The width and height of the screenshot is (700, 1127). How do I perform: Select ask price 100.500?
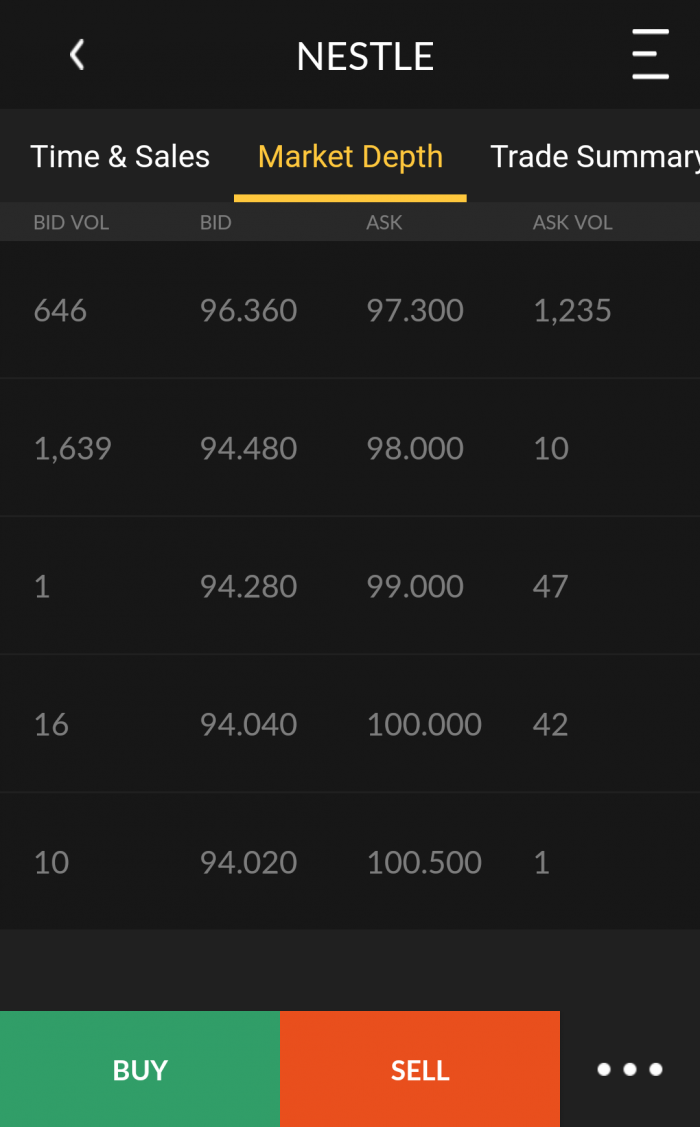424,863
